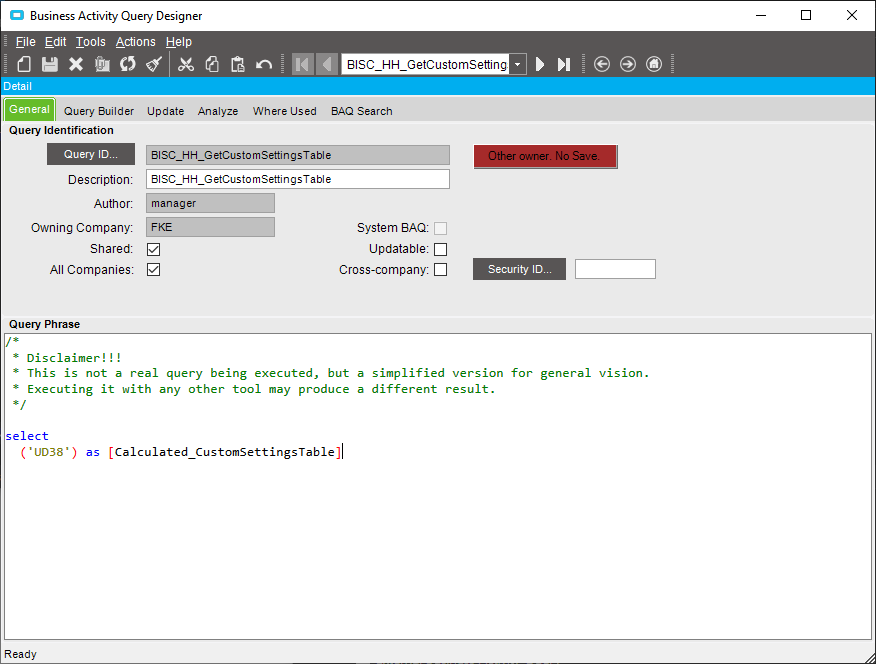
Task: Click the Home icon in the toolbar
Action: 654,64
